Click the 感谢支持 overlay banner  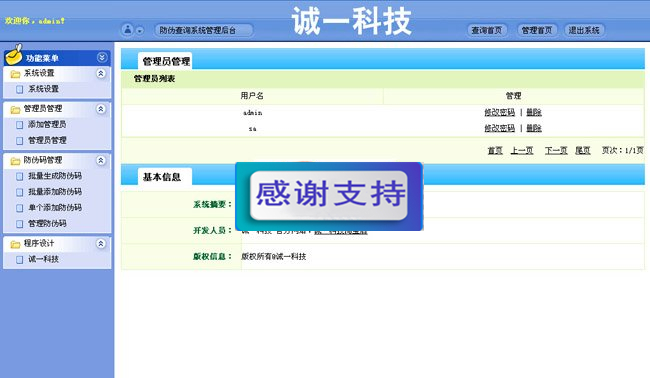329,196
